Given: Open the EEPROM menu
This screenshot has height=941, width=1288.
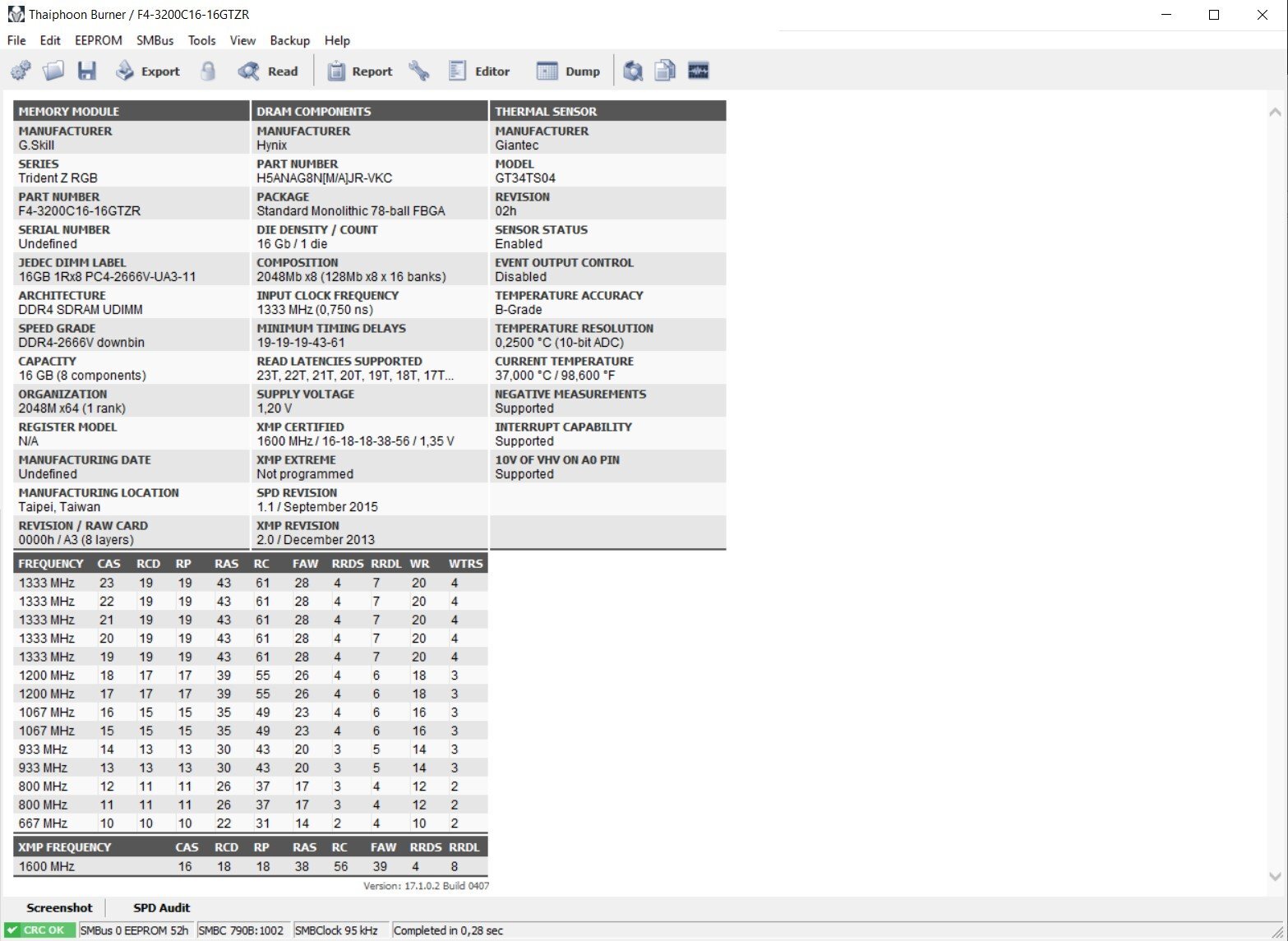Looking at the screenshot, I should point(99,40).
